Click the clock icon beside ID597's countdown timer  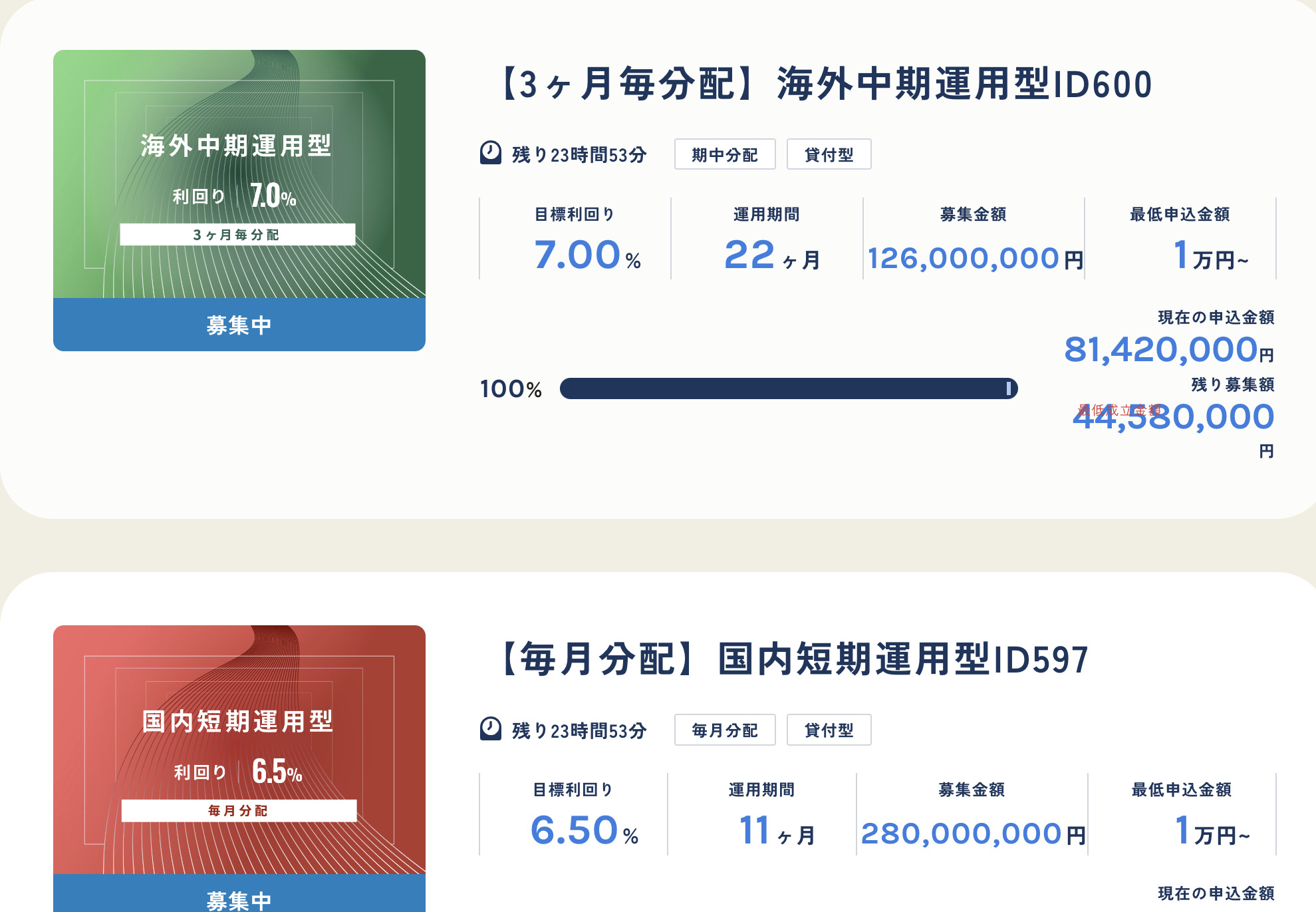(x=490, y=729)
